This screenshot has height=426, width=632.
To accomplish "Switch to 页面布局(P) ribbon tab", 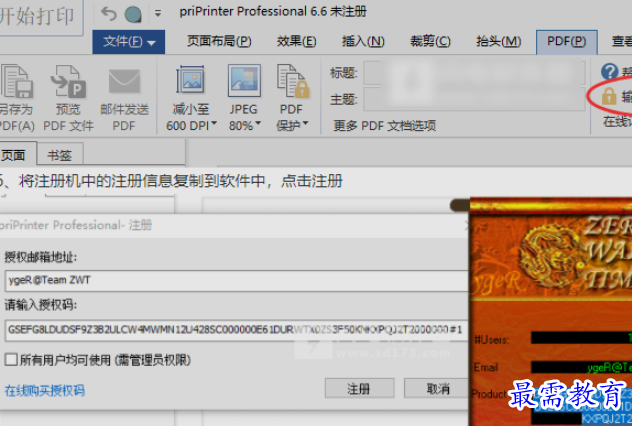I will 219,41.
